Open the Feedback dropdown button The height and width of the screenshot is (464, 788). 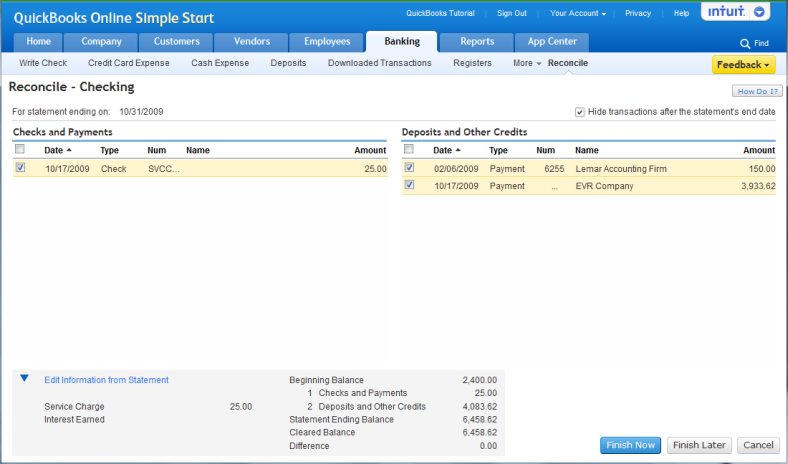tap(743, 65)
